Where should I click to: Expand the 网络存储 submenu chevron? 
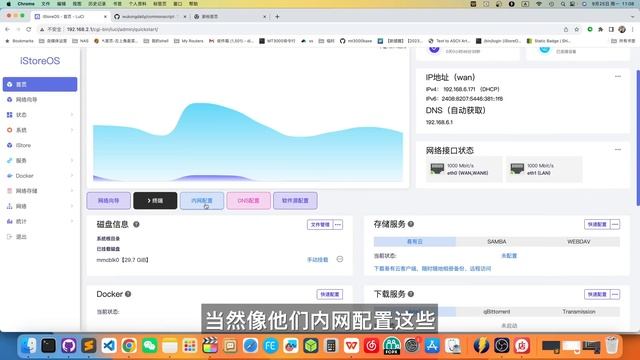tap(72, 191)
